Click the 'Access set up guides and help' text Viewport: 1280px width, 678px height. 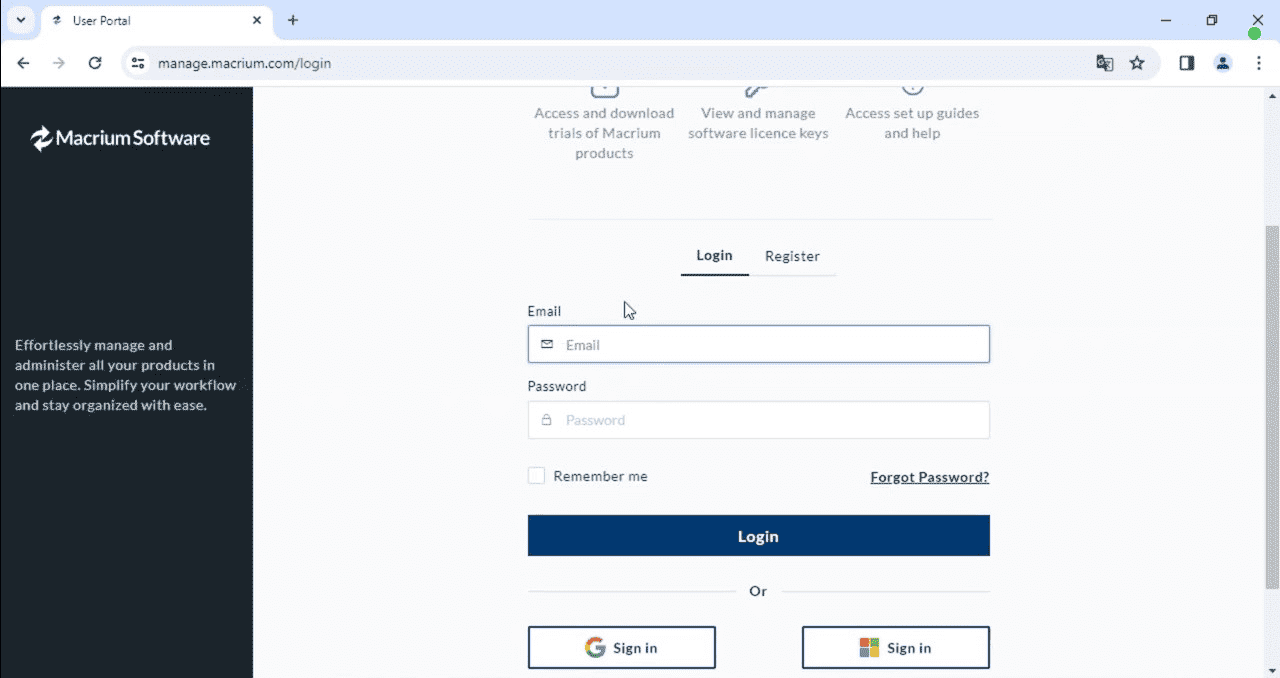tap(912, 123)
